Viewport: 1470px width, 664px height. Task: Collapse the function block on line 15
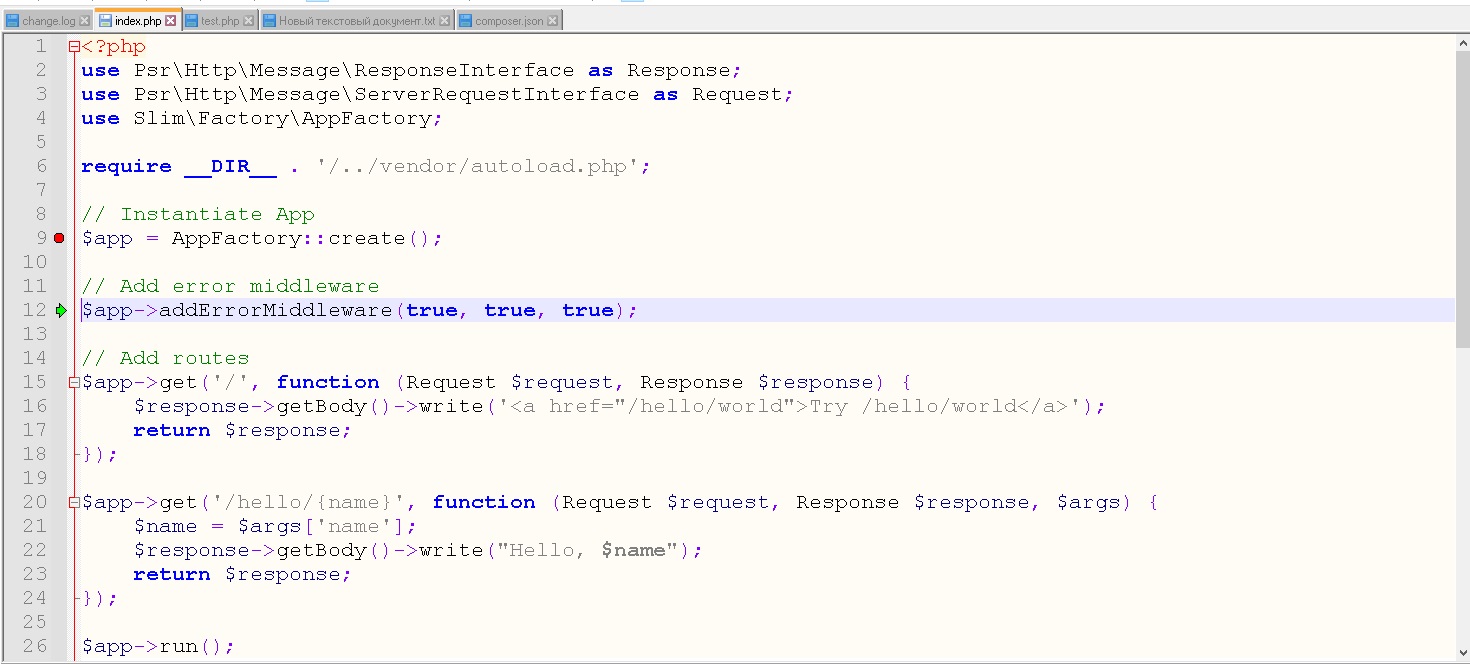tap(74, 383)
